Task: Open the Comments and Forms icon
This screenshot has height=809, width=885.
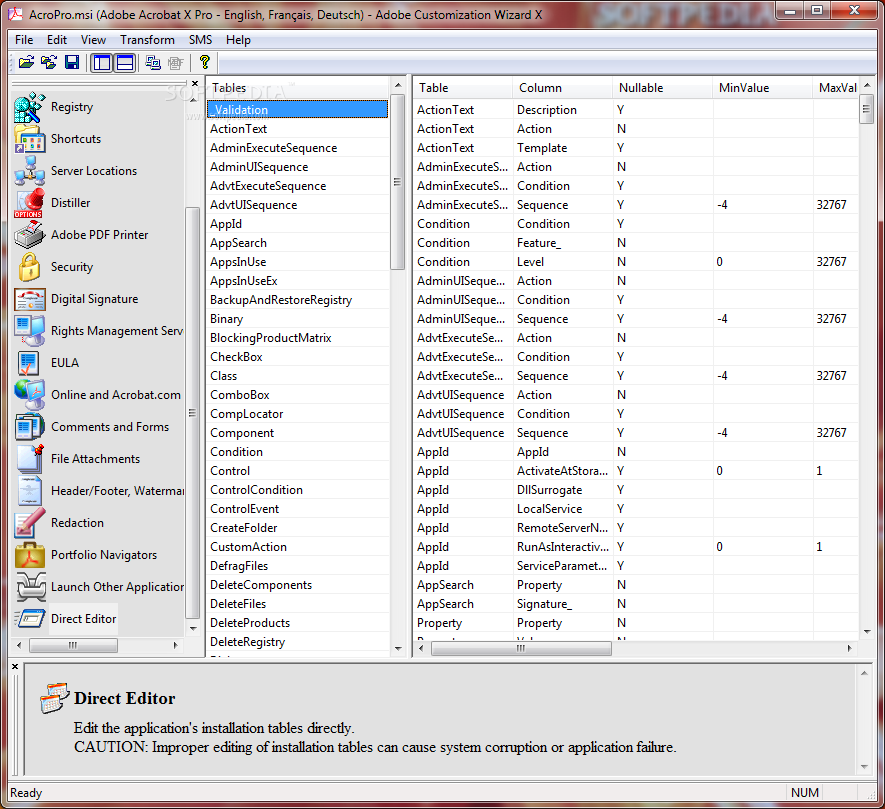Action: click(29, 426)
